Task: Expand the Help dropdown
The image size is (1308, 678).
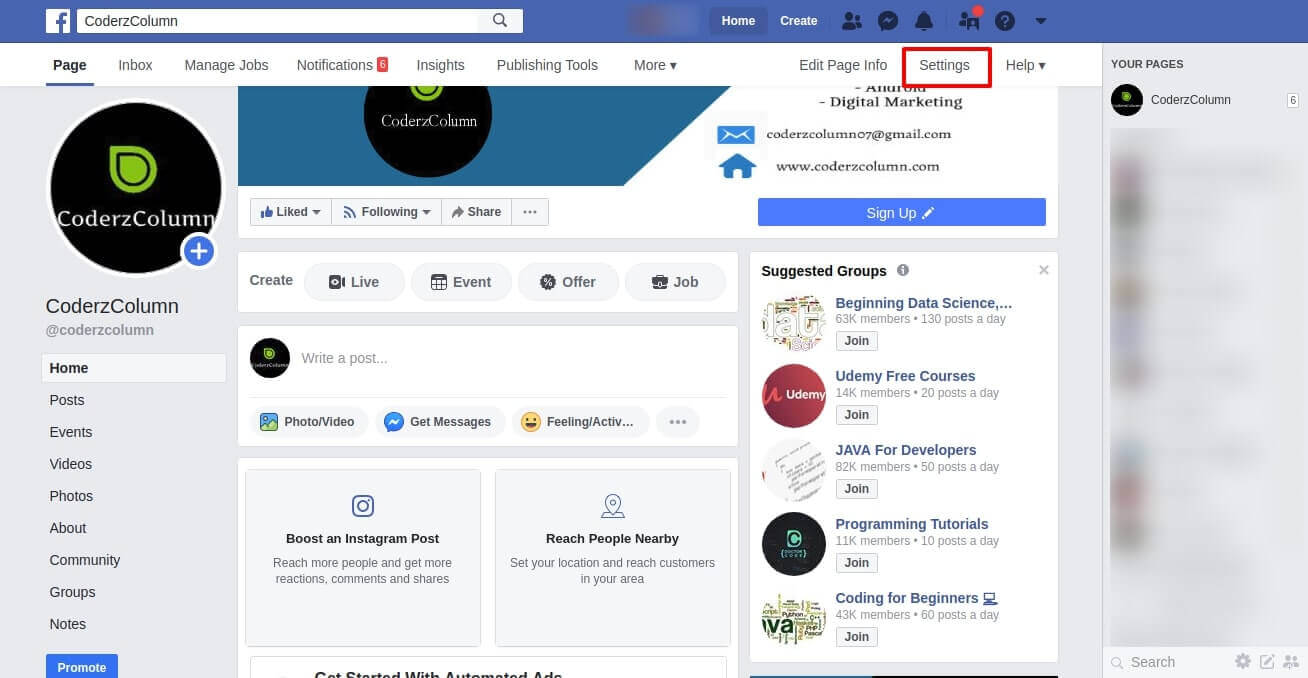Action: (x=1025, y=65)
